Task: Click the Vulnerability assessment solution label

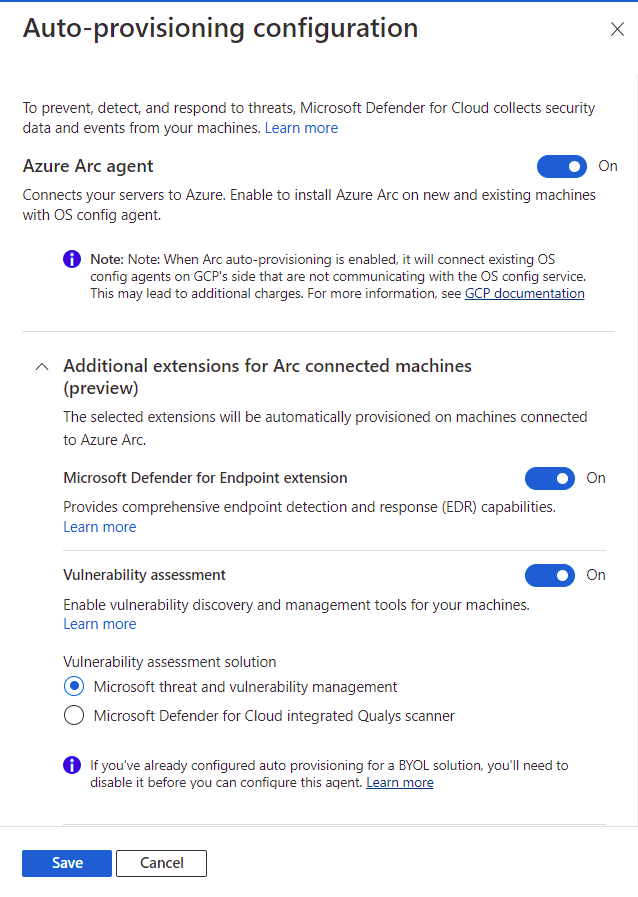Action: [169, 661]
